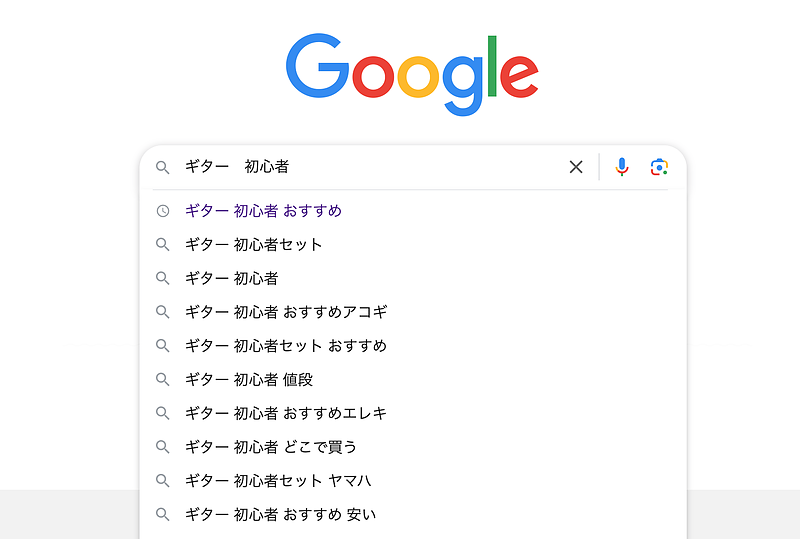Select suggestion ギター 初心者 おすすめ 安い
Screen dimensions: 800x539
pyautogui.click(x=280, y=515)
